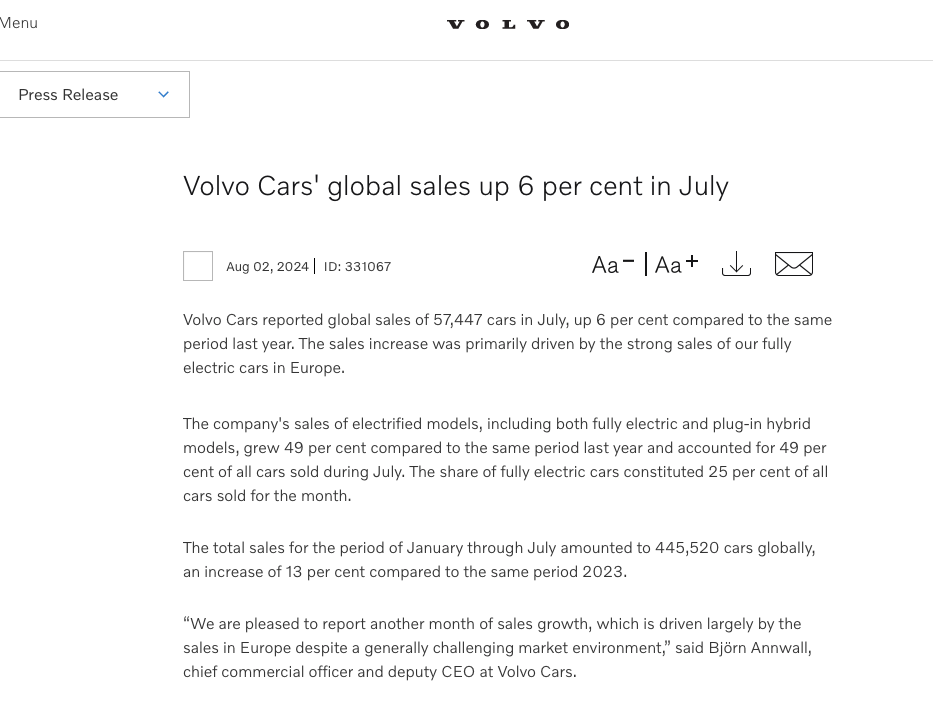Screen dimensions: 933x717
Task: Download the press release via download icon
Action: click(736, 264)
